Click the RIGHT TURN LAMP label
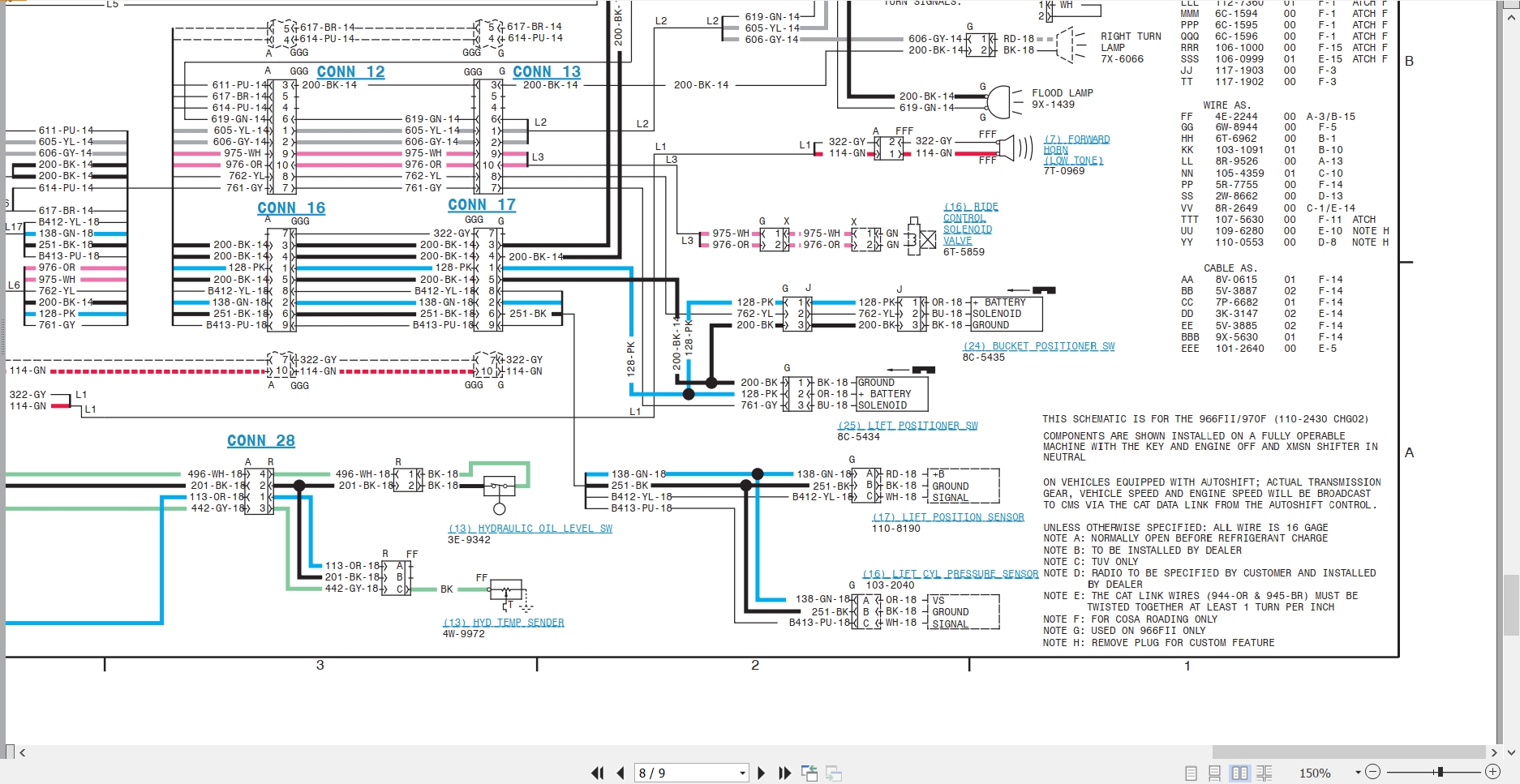The width and height of the screenshot is (1520, 784). tap(1131, 42)
